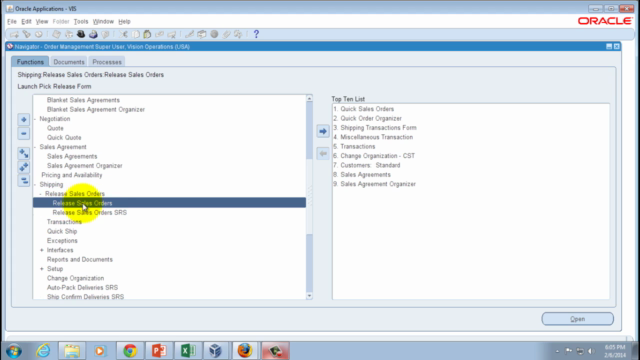The width and height of the screenshot is (640, 360).
Task: Open Excel from the taskbar
Action: (188, 351)
